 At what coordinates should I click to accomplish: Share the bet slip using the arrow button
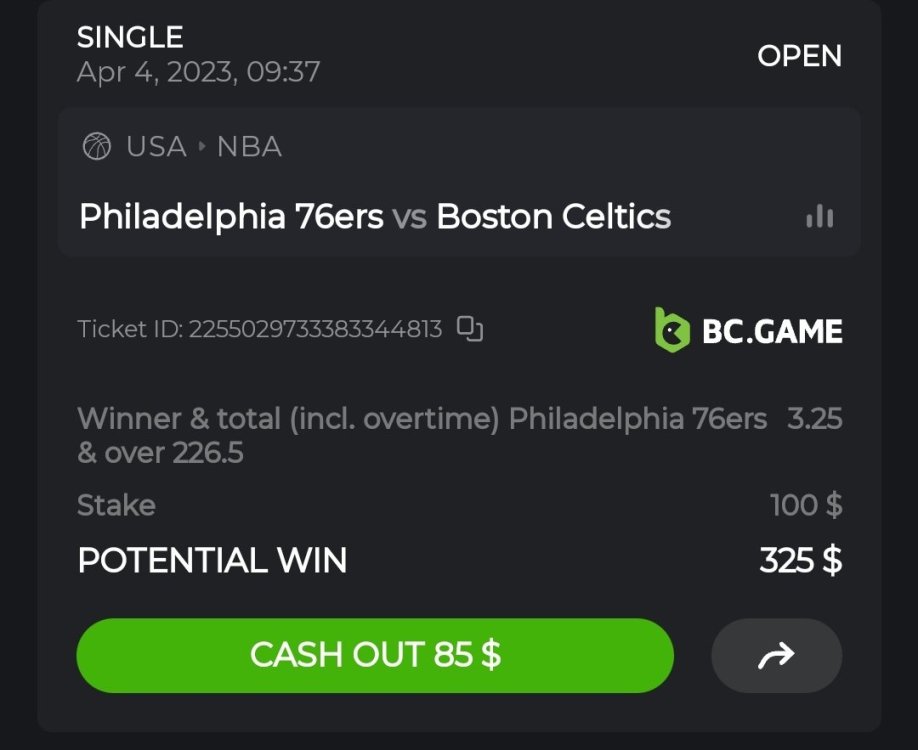(776, 655)
